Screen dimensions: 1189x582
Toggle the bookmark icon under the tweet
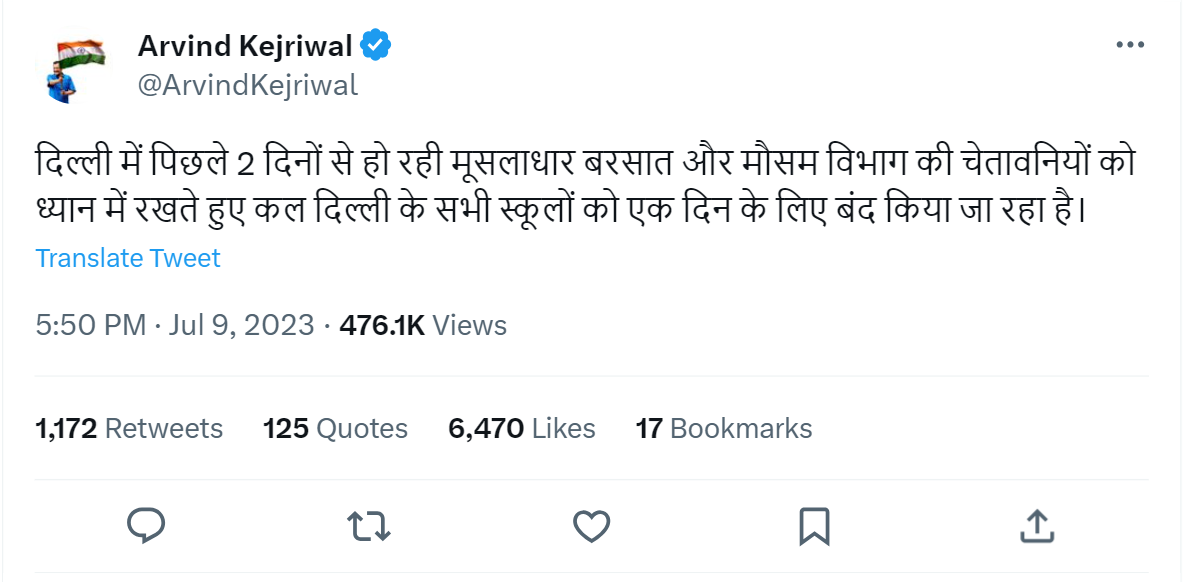coord(814,524)
